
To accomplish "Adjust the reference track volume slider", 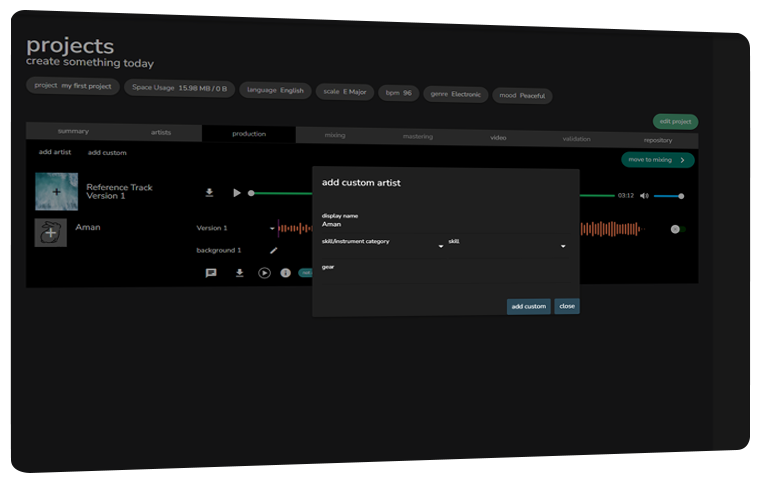I will tap(668, 196).
